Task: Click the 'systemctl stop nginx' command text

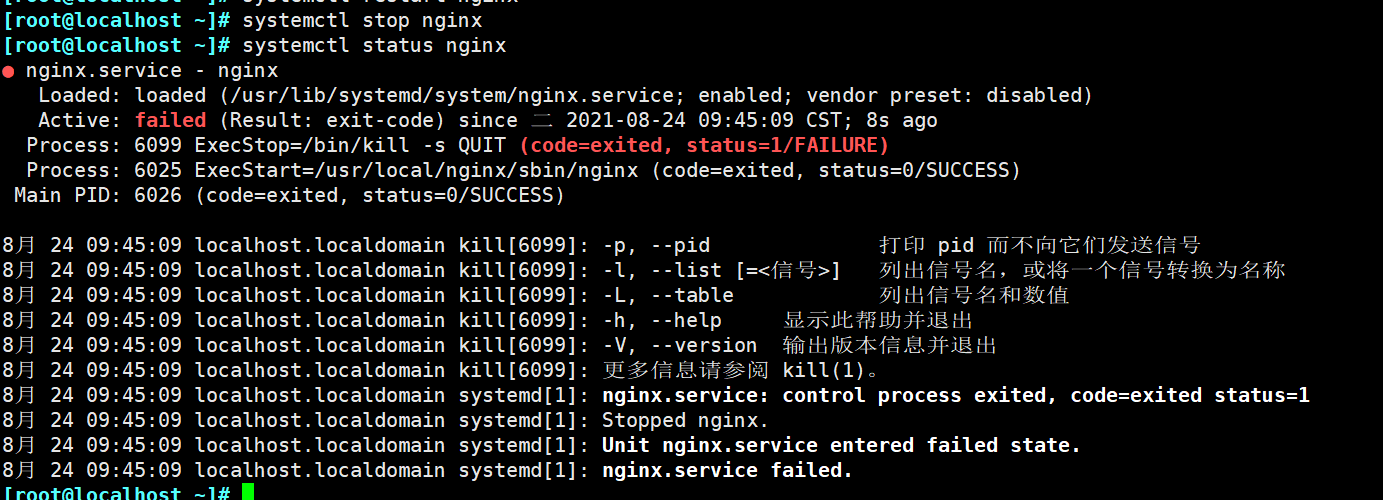Action: tap(362, 21)
